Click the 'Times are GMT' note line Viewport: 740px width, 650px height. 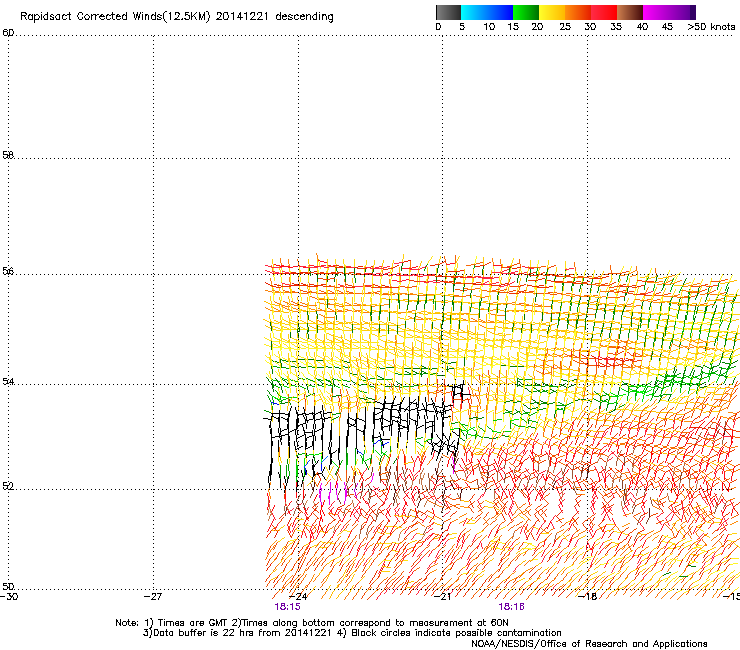(x=312, y=623)
